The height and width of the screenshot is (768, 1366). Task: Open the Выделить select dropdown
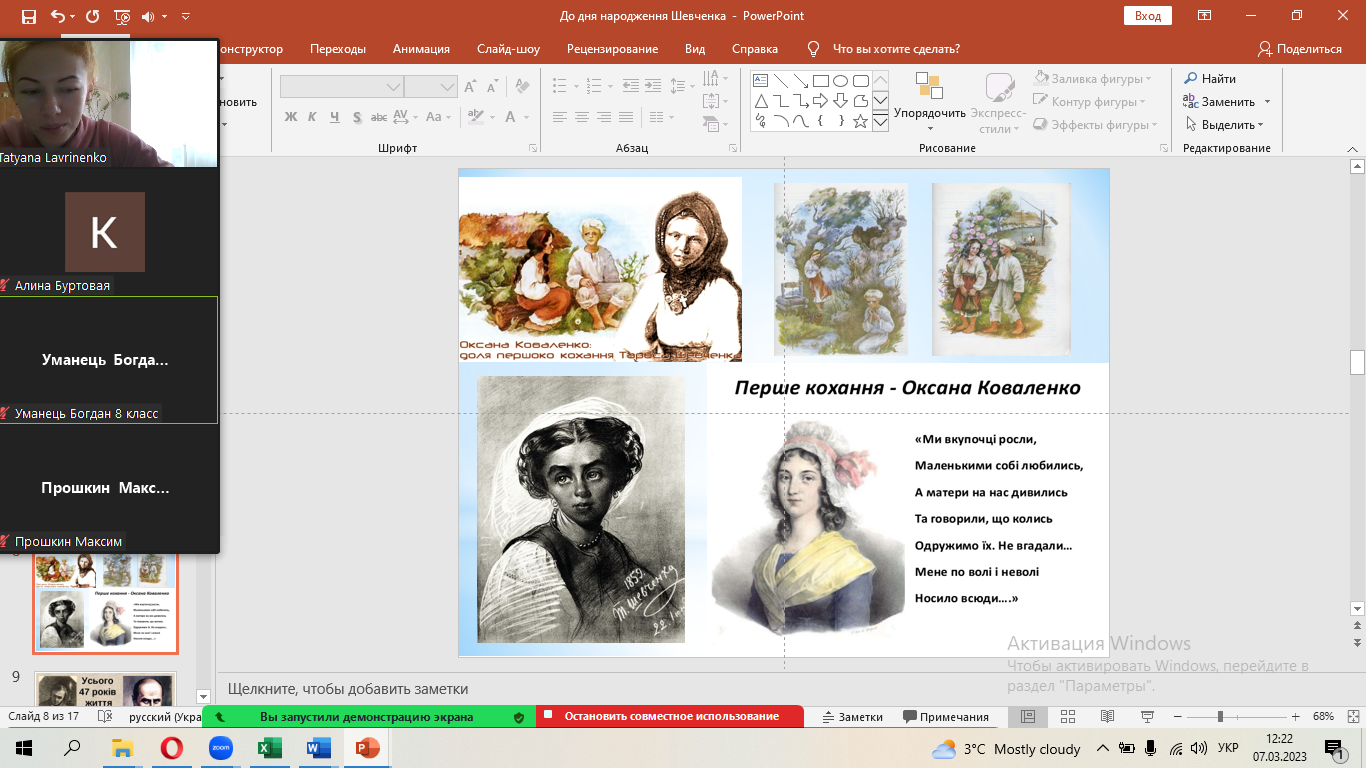pos(1225,125)
